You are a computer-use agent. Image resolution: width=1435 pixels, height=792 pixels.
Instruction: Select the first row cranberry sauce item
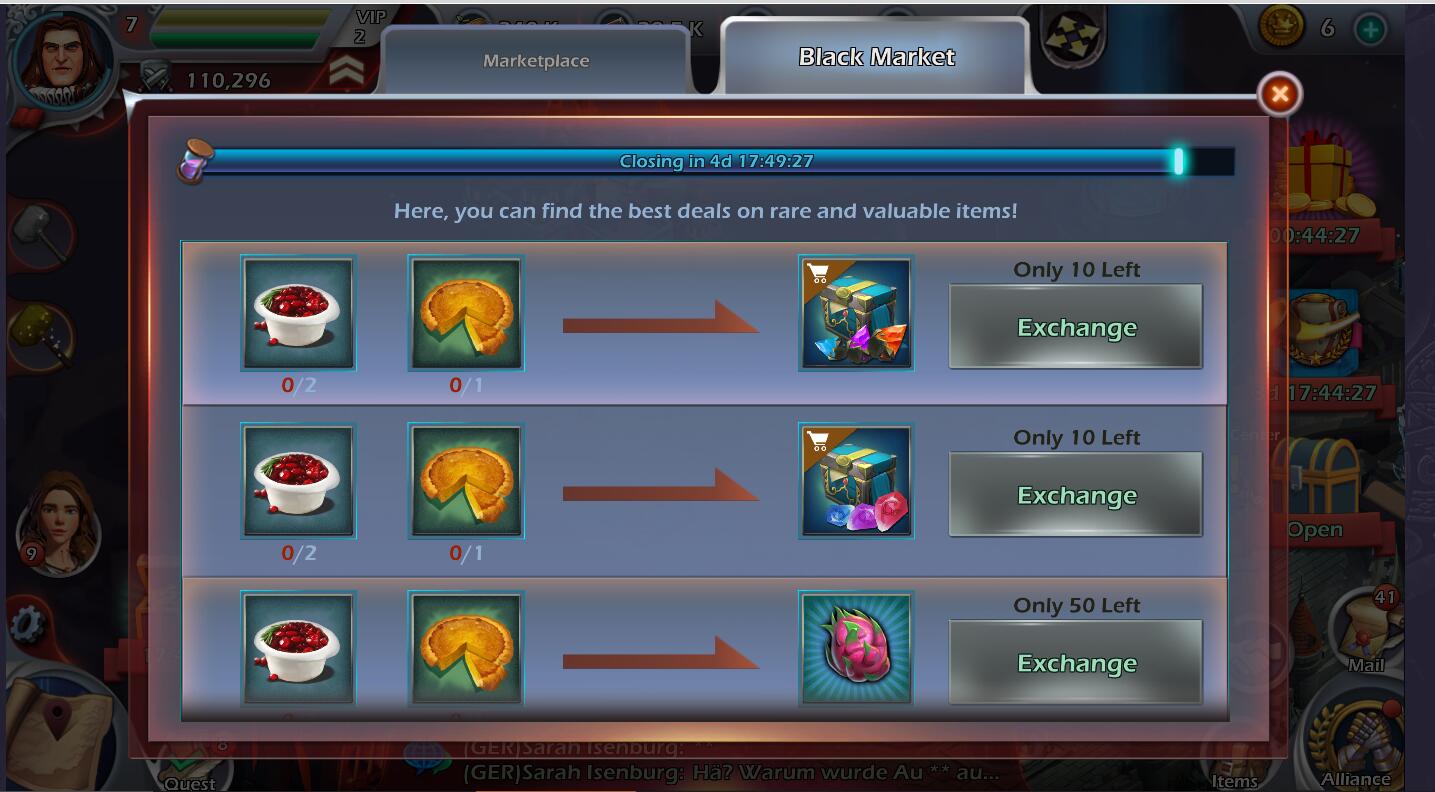click(297, 314)
